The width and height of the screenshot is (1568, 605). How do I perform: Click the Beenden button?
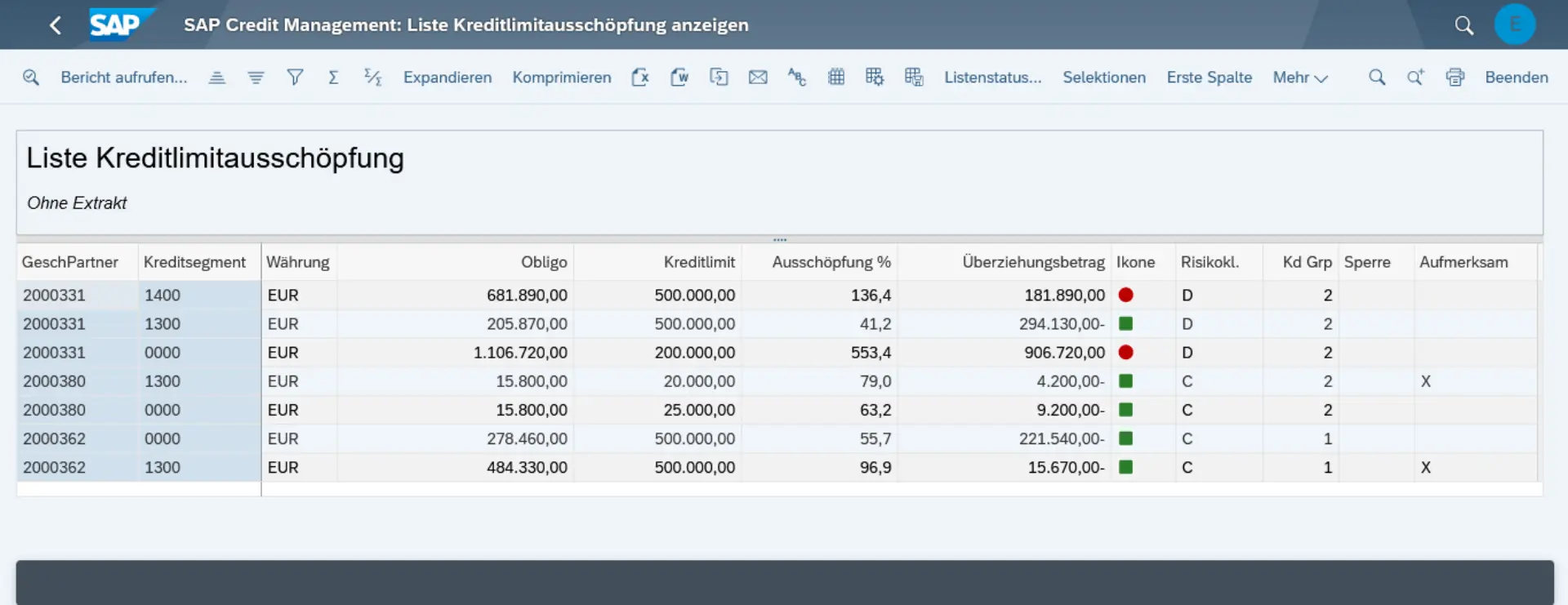coord(1517,78)
